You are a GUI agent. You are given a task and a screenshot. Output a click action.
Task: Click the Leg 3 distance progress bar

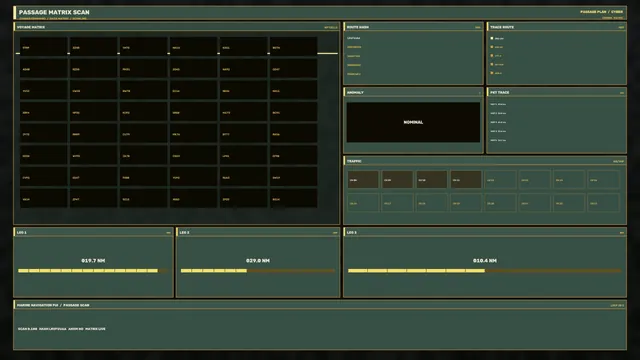(484, 271)
